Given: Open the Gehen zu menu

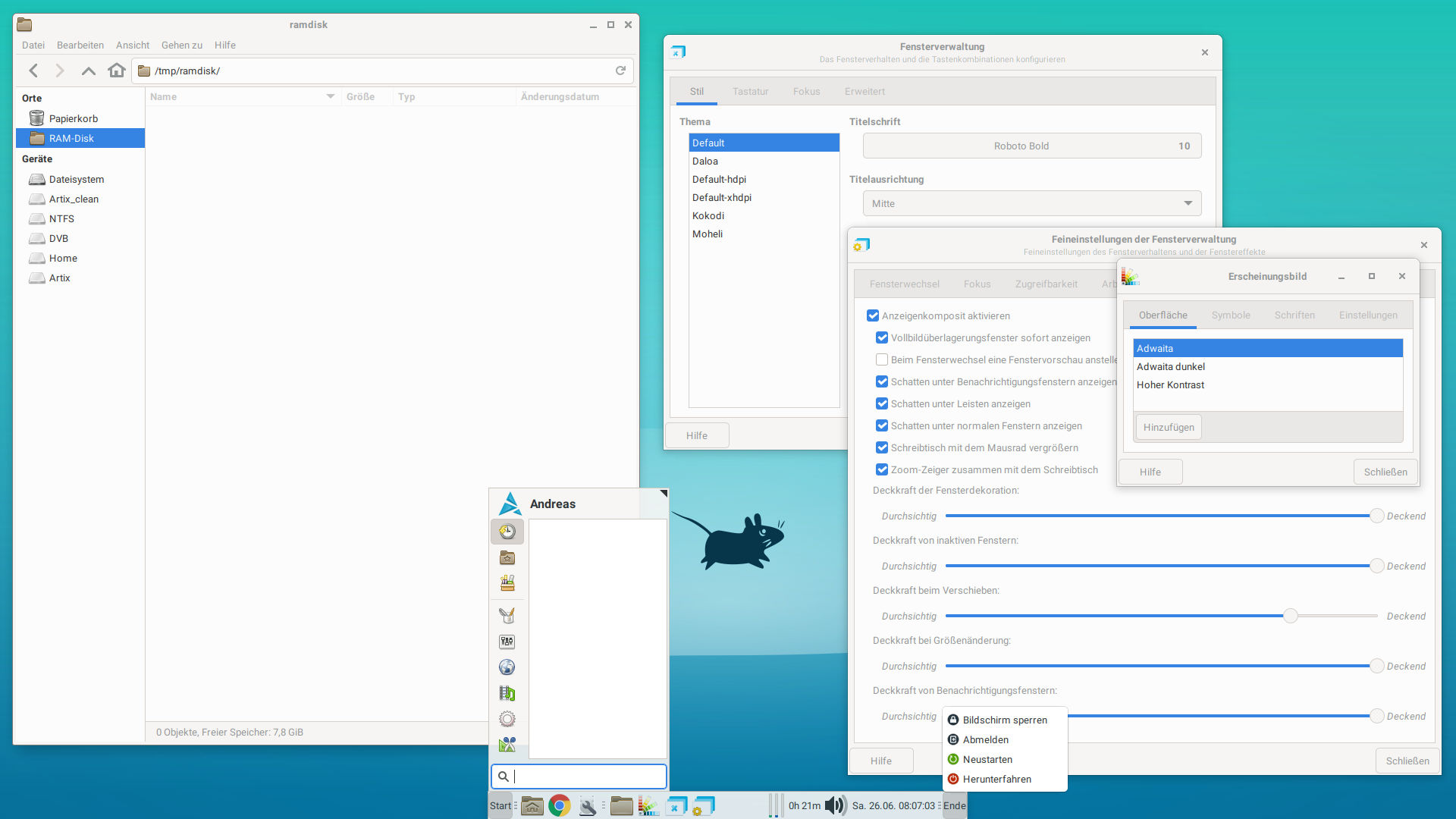Looking at the screenshot, I should coord(182,45).
